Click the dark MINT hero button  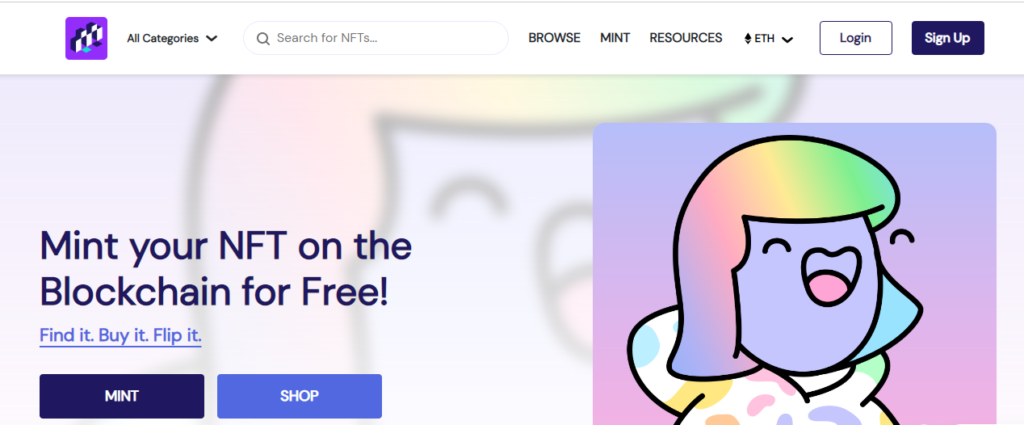click(121, 396)
